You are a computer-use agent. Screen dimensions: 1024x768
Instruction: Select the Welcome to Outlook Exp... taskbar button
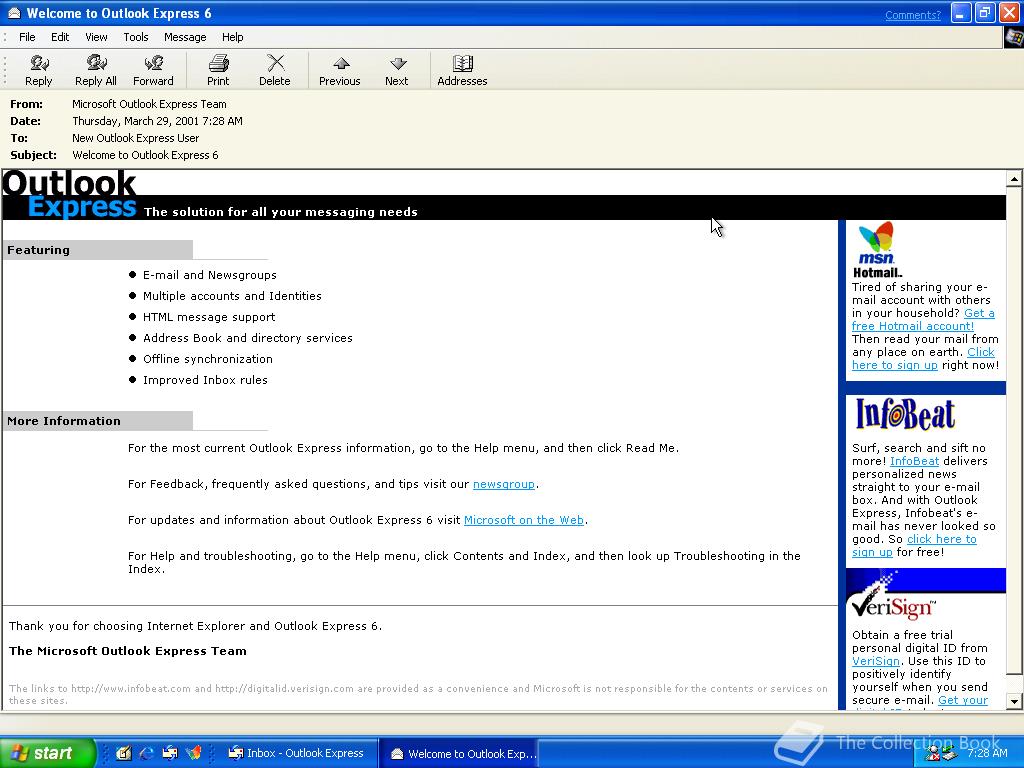pyautogui.click(x=460, y=753)
